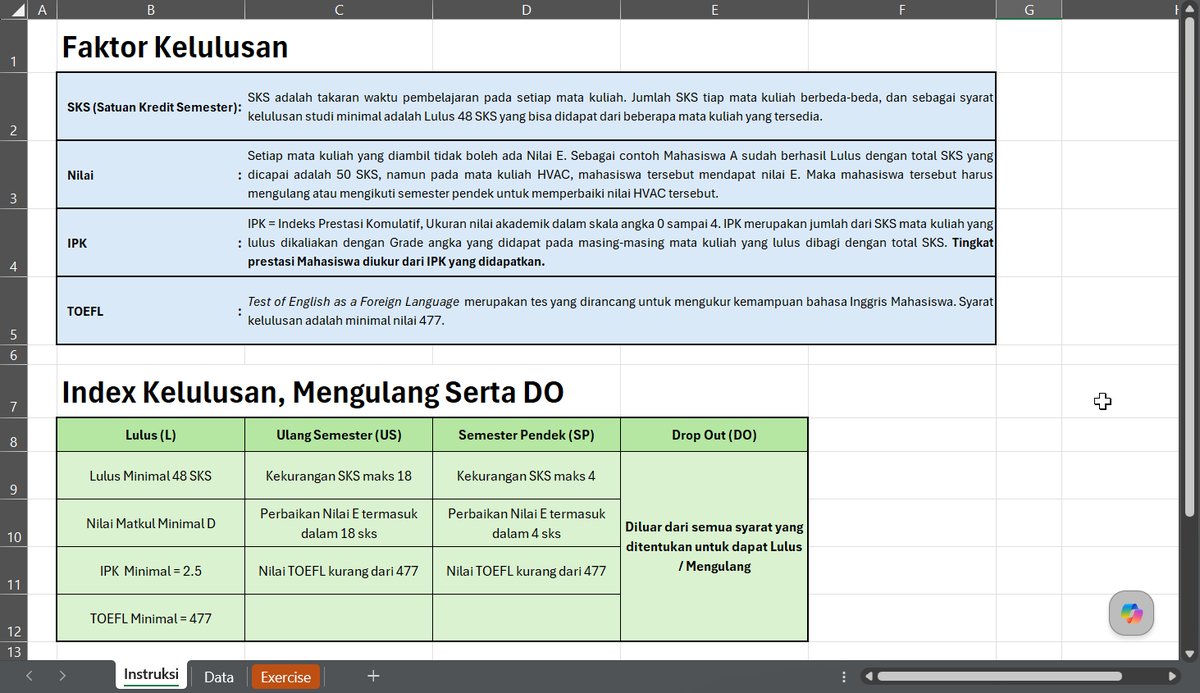Click 'Perbaikan Nilai E termasuk dalam 4 sks'
Image resolution: width=1200 pixels, height=693 pixels.
[526, 523]
